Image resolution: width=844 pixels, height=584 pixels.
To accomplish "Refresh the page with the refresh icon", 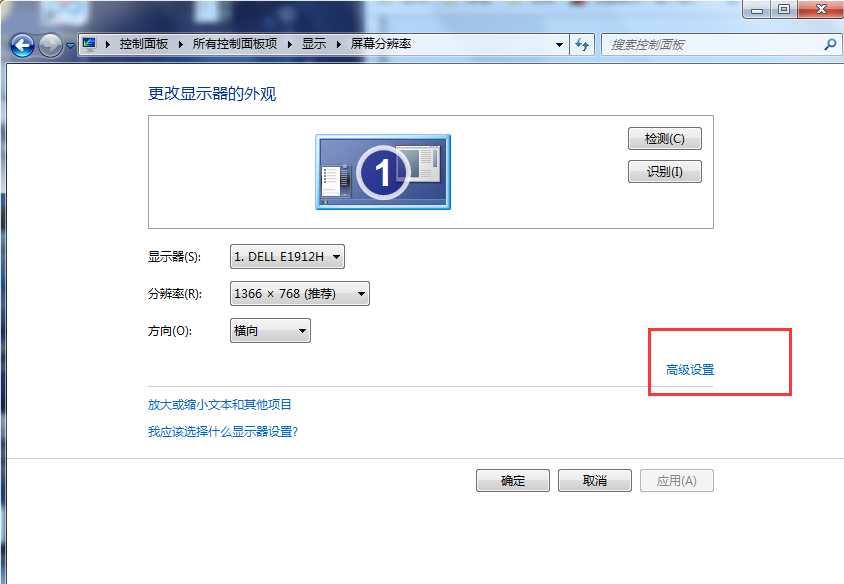I will click(582, 45).
